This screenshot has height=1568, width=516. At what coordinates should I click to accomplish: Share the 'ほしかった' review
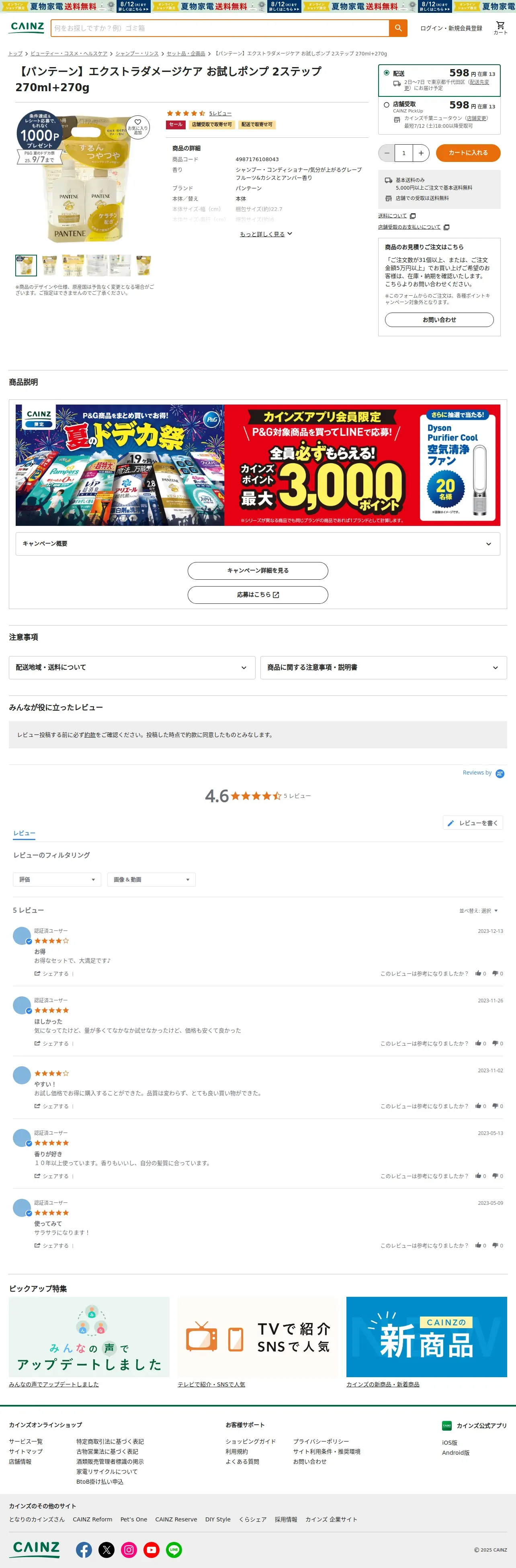pyautogui.click(x=52, y=1043)
